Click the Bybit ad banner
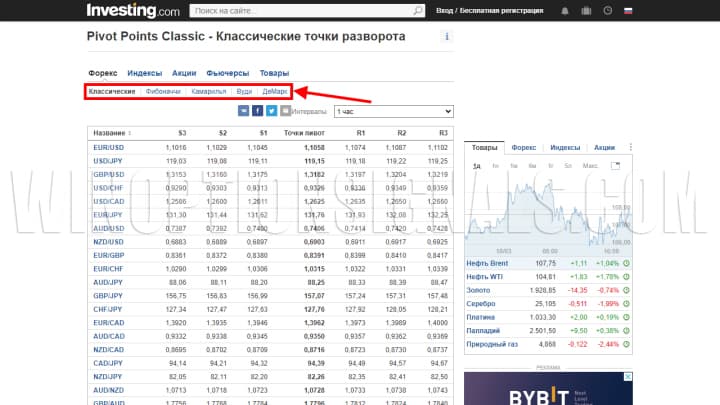The width and height of the screenshot is (720, 405). [x=548, y=388]
